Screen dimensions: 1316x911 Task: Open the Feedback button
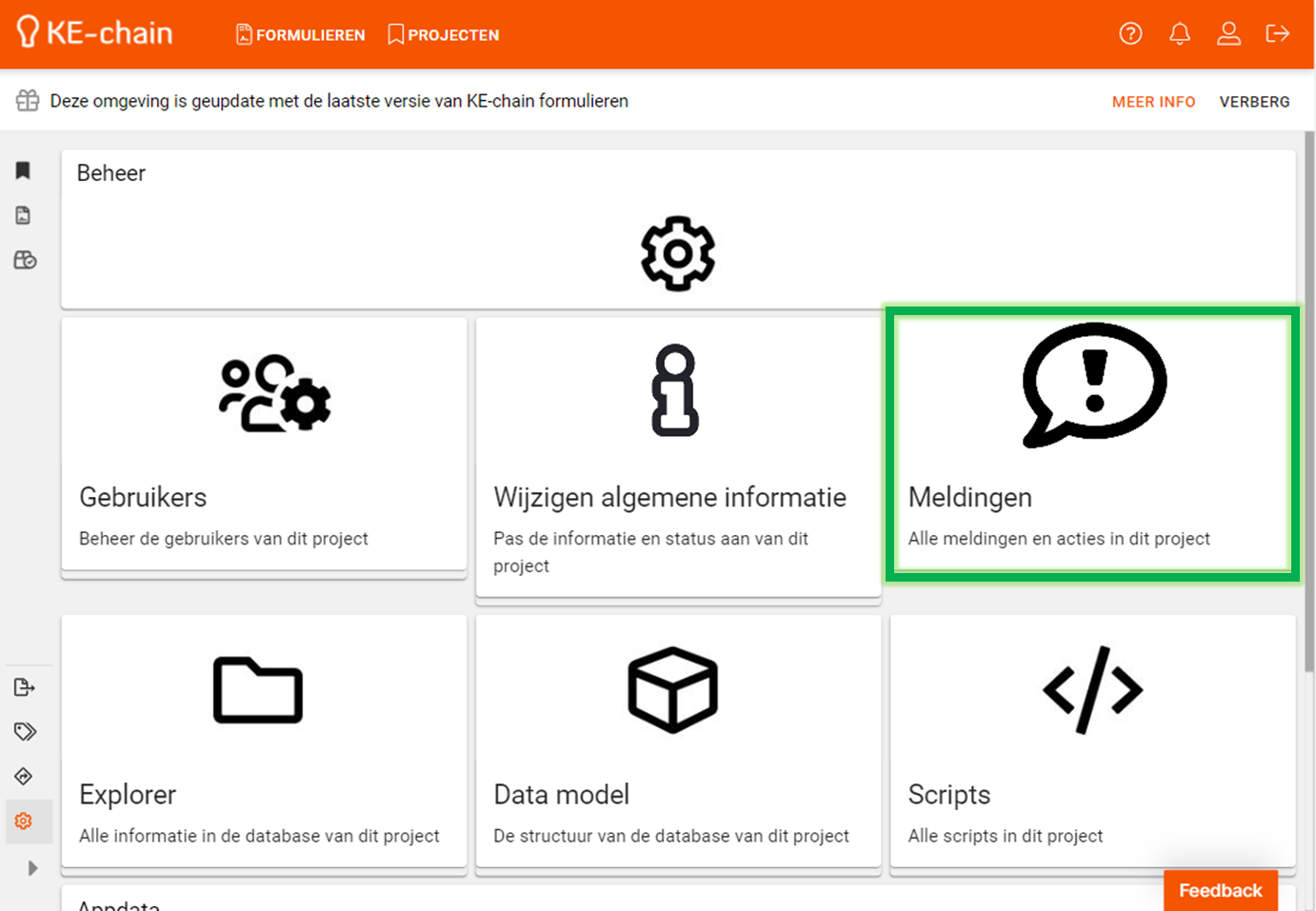coord(1220,890)
